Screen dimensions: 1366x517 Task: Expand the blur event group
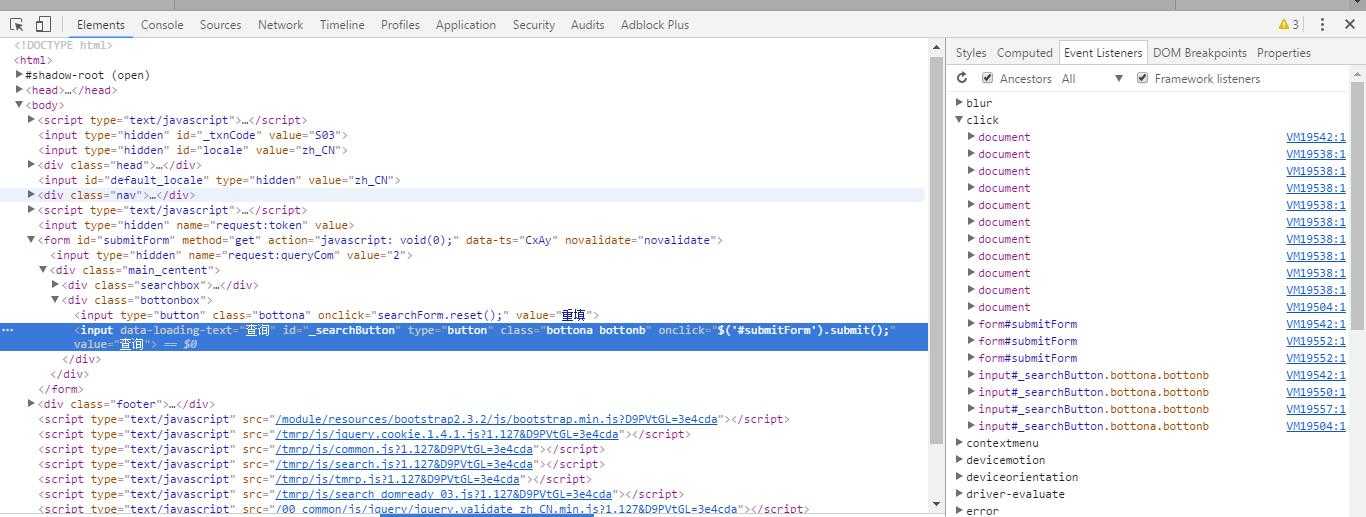point(959,102)
